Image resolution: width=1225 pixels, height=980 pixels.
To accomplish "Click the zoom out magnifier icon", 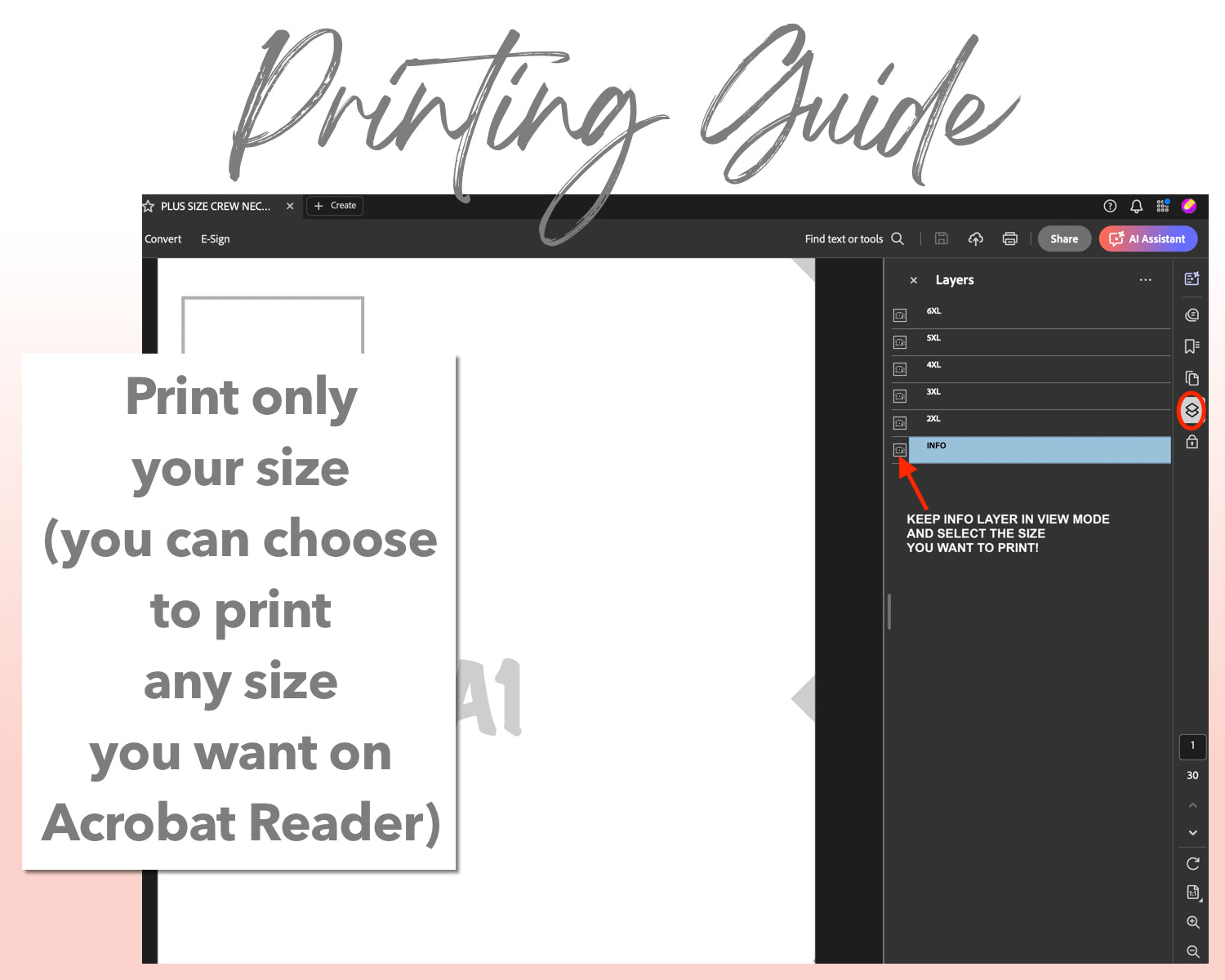I will pos(1192,951).
